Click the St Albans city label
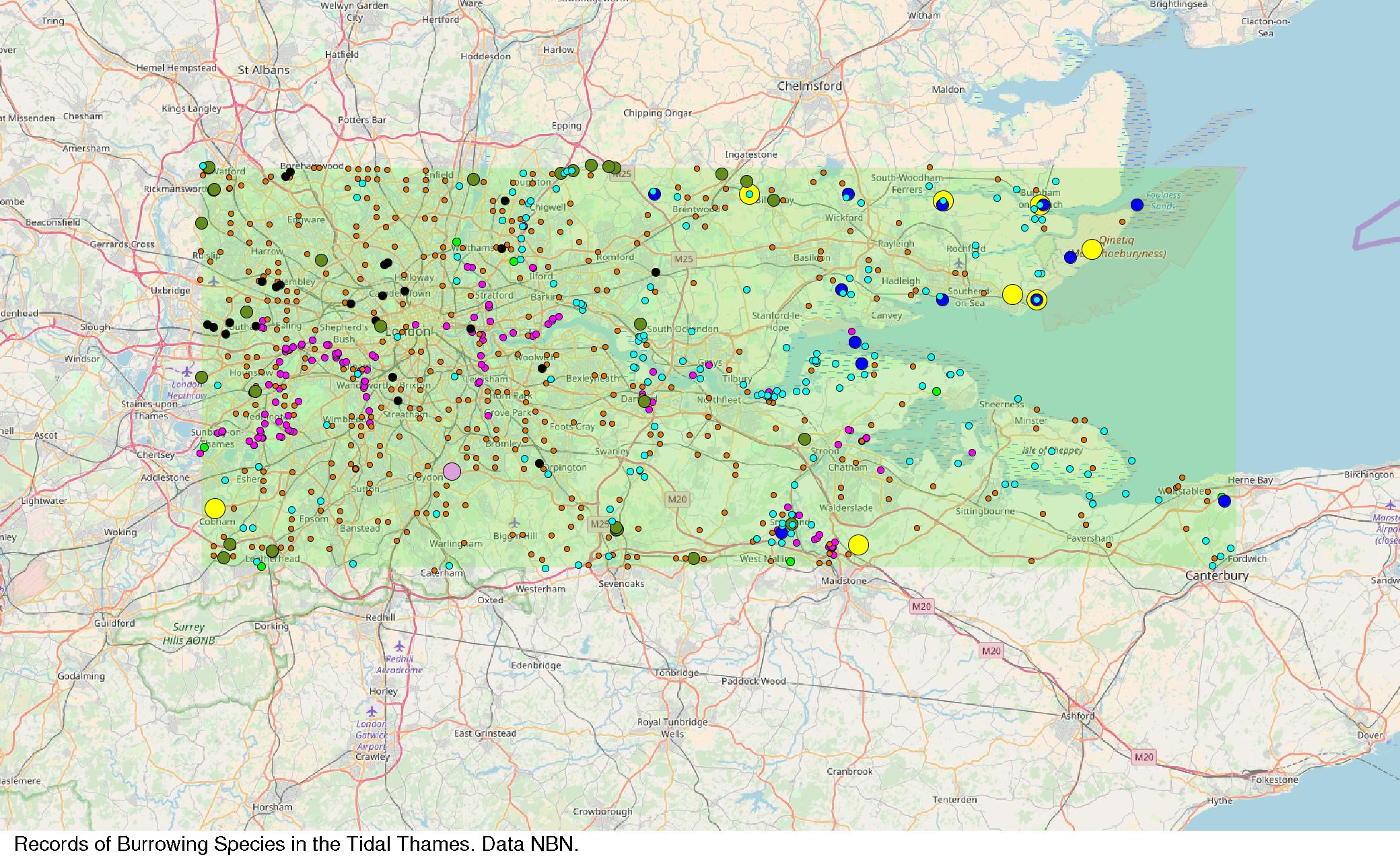 (x=263, y=70)
